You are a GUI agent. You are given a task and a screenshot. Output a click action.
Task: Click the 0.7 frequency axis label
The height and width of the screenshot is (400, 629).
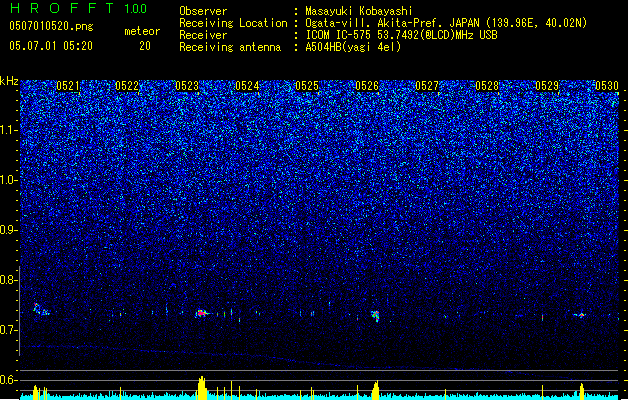pyautogui.click(x=9, y=330)
